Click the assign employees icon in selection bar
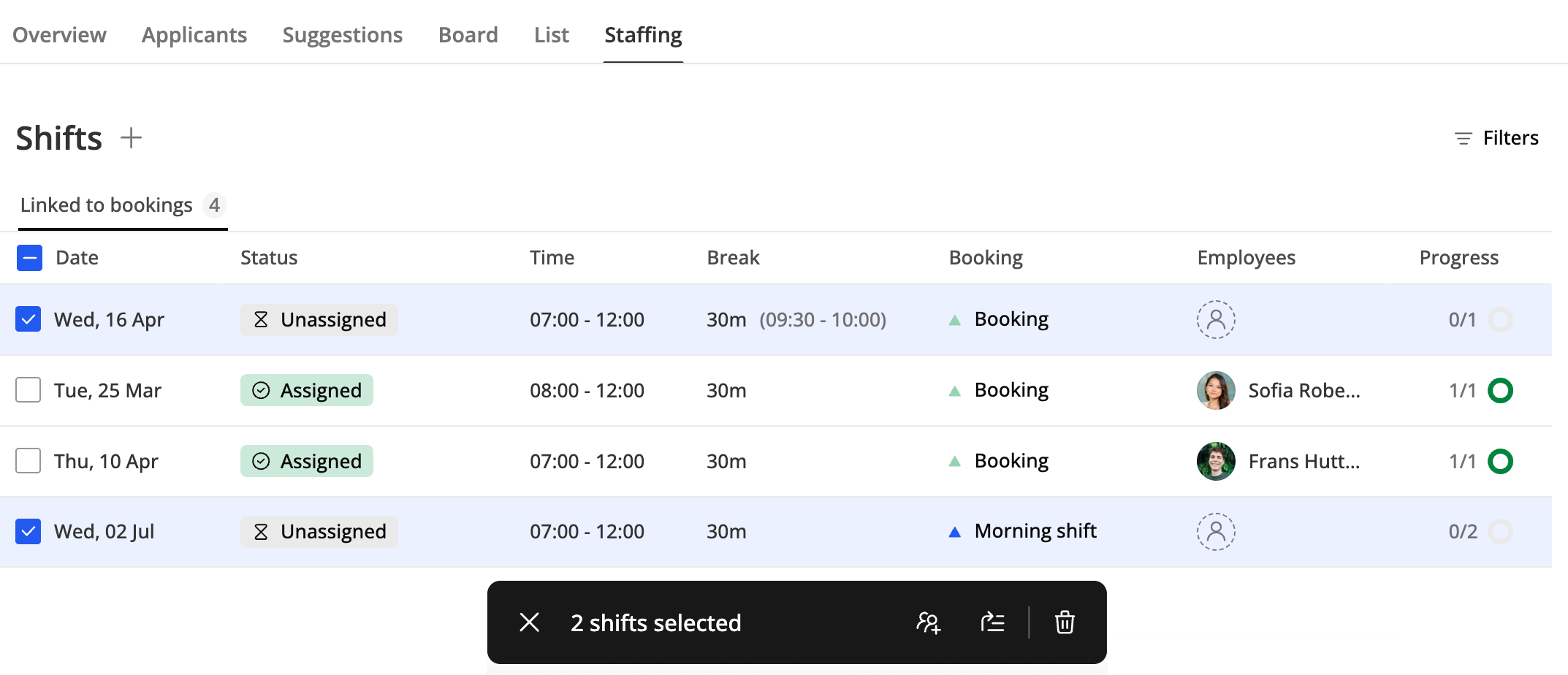 [x=928, y=622]
